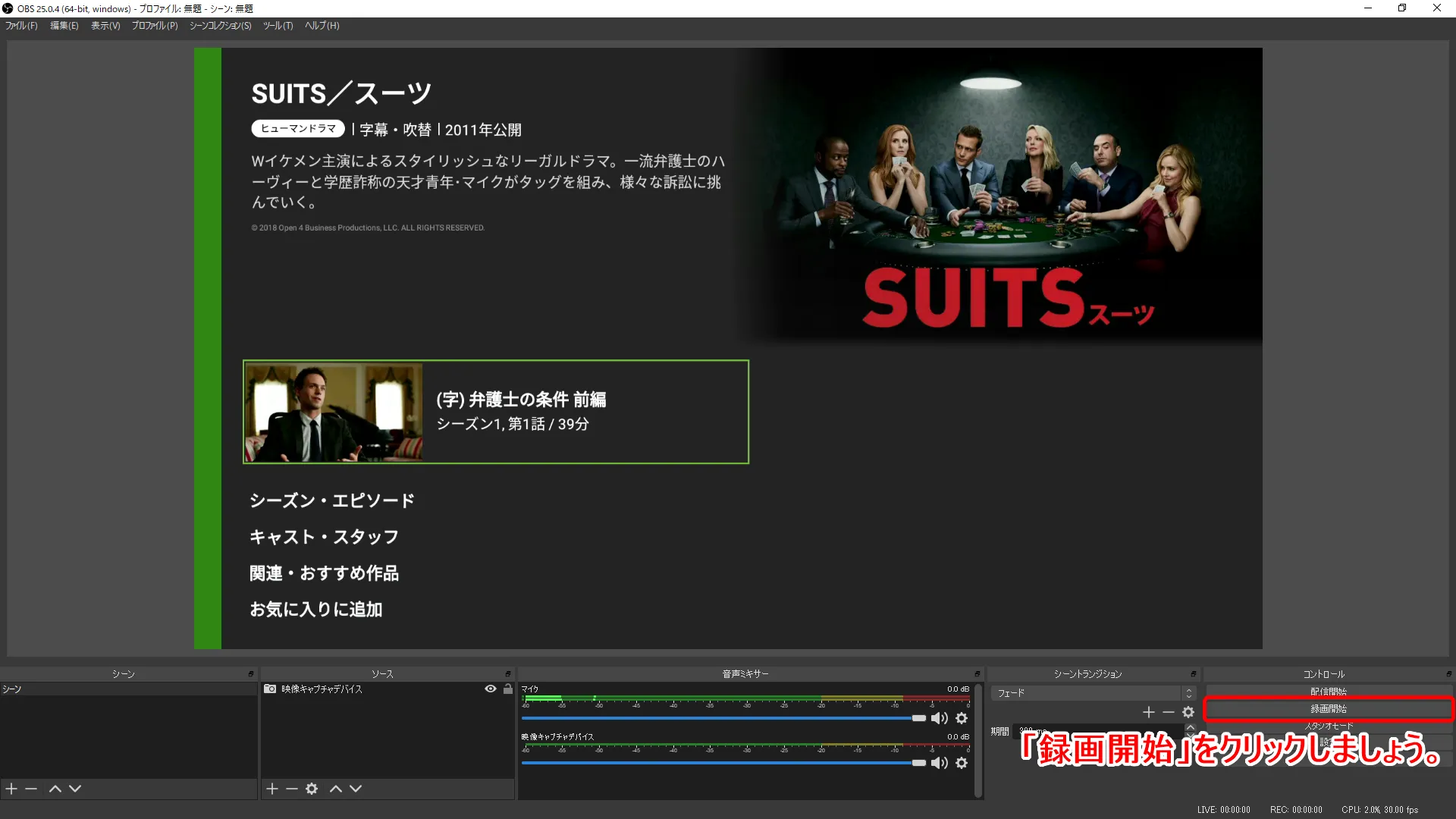Click the 0.0 dB level of マイク
Image resolution: width=1456 pixels, height=819 pixels.
click(x=958, y=689)
